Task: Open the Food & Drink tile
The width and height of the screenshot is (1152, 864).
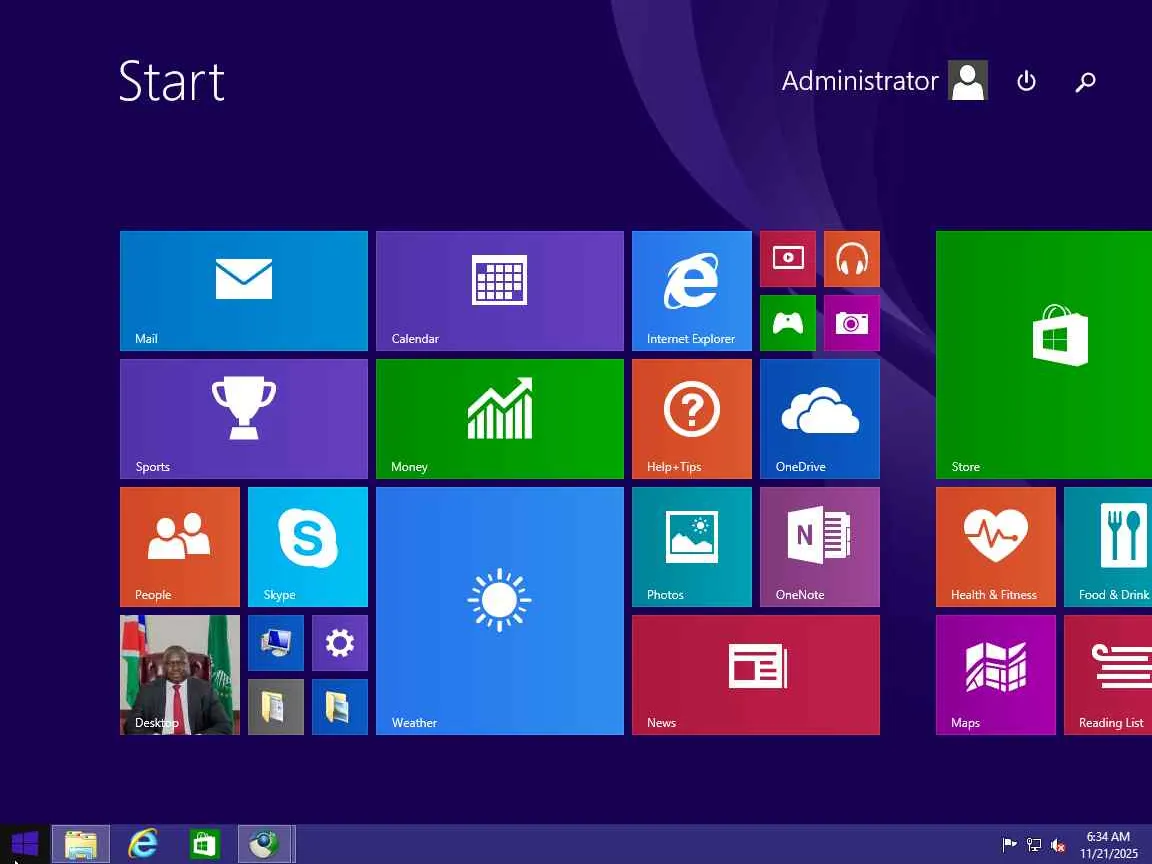Action: click(1108, 547)
